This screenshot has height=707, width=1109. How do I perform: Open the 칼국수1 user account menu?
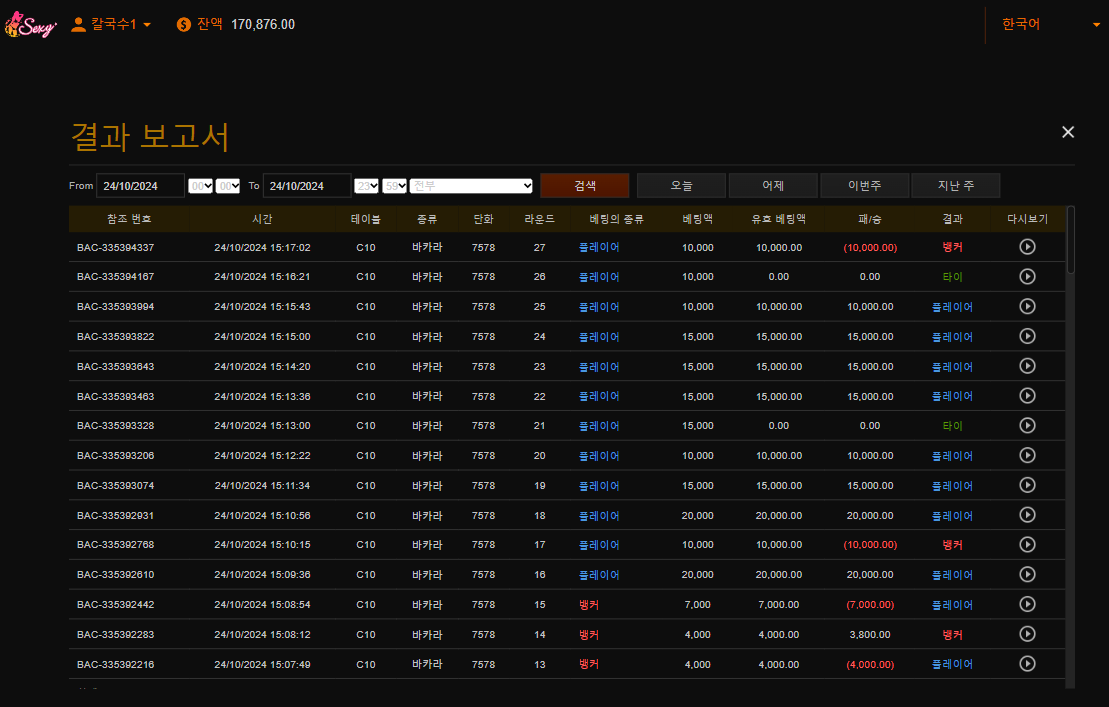(111, 25)
